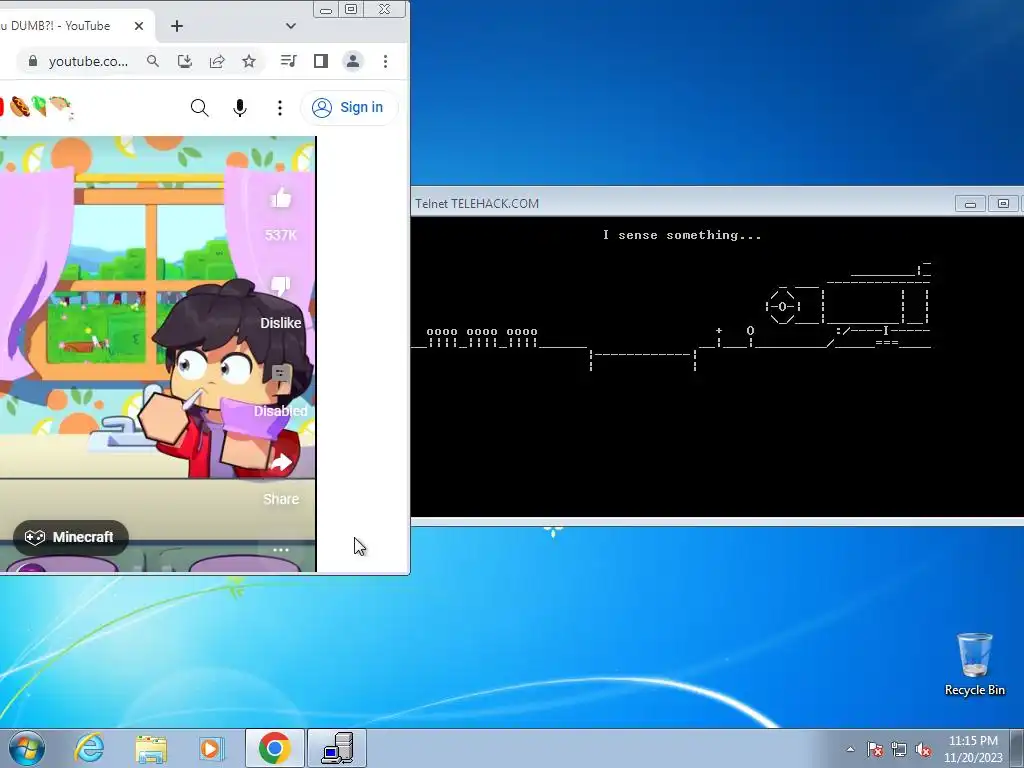
Task: Open Chrome media control icon
Action: (x=288, y=61)
